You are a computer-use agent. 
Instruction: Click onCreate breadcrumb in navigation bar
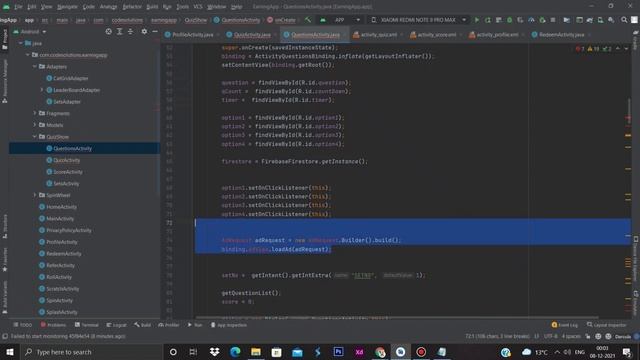click(282, 20)
